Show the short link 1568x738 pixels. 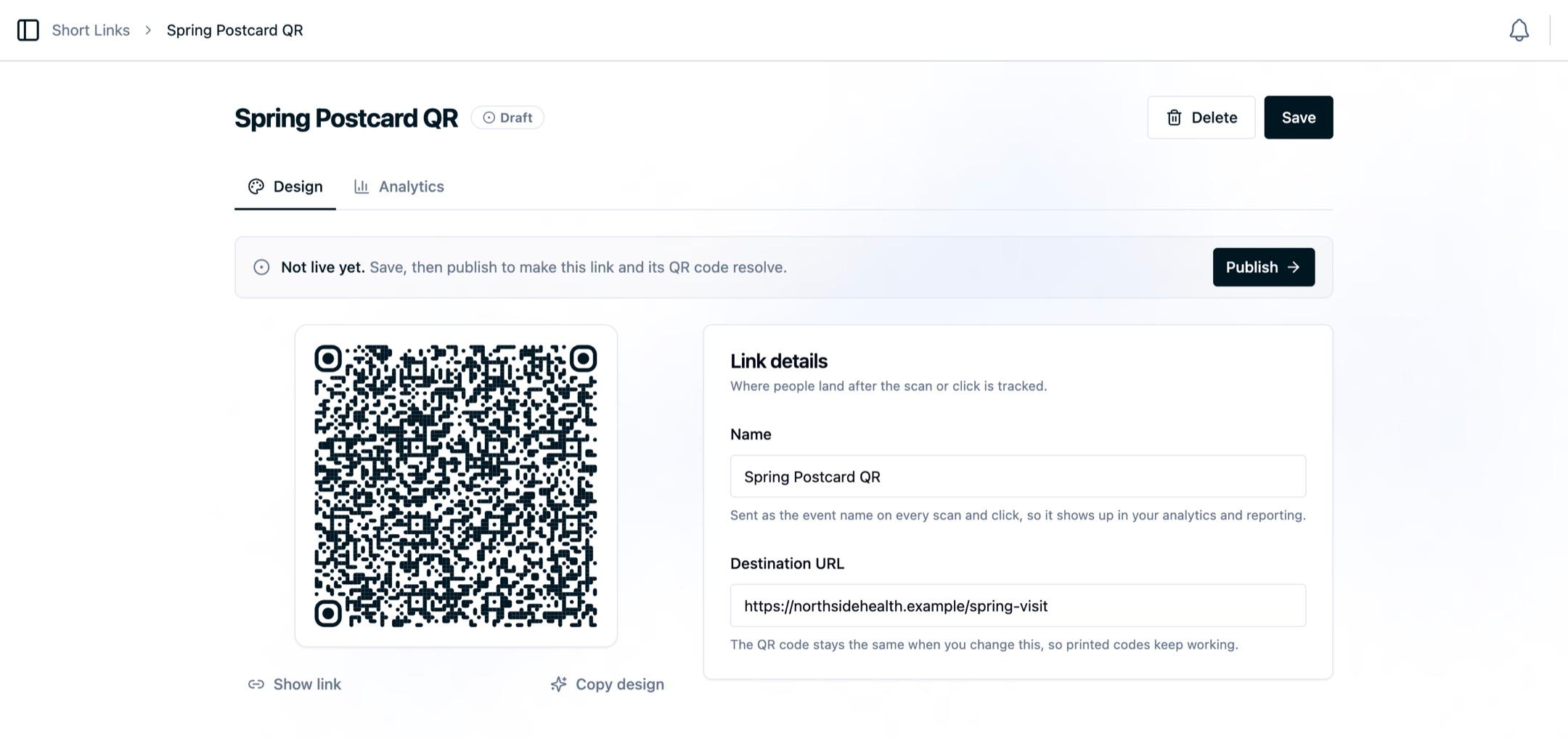(x=294, y=684)
